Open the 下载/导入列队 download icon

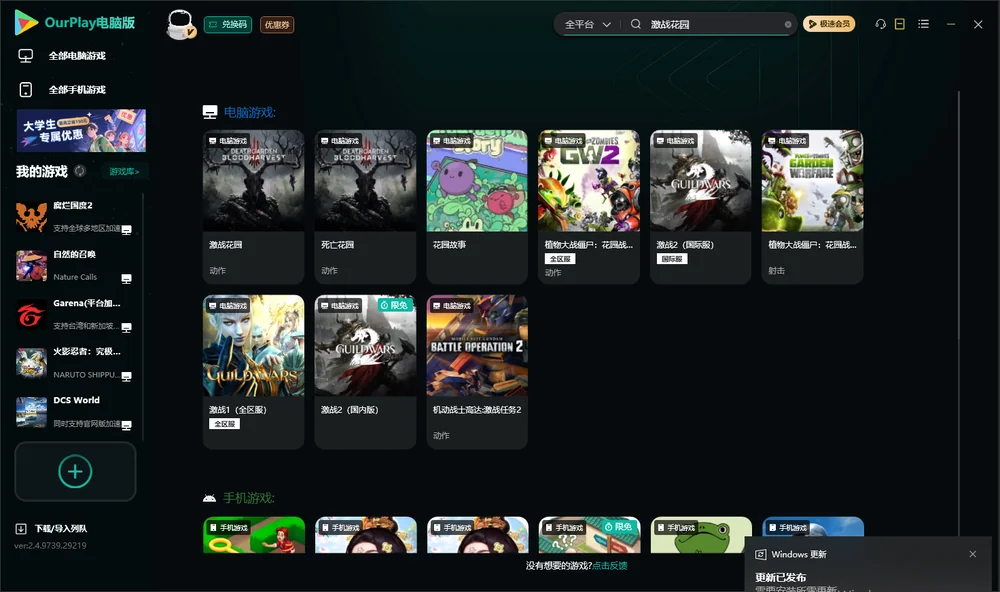click(x=21, y=528)
